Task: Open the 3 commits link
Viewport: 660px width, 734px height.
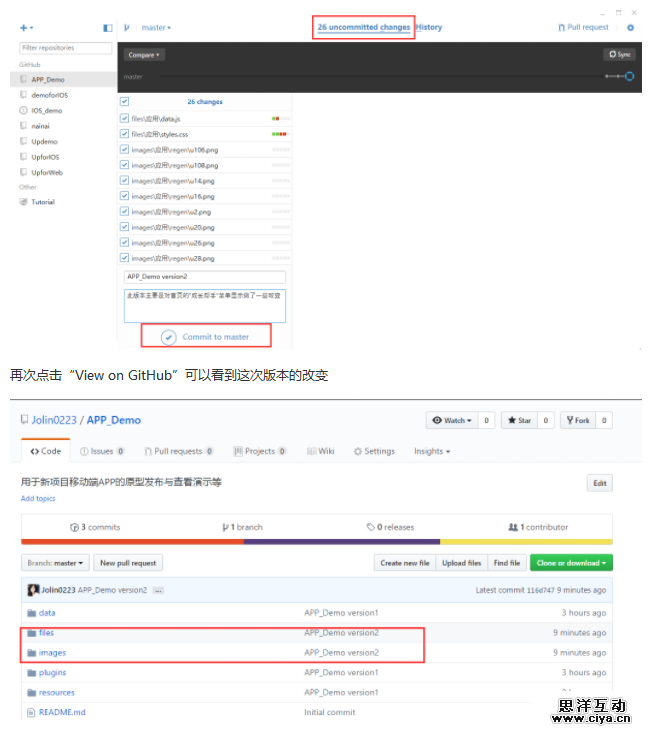Action: tap(95, 527)
